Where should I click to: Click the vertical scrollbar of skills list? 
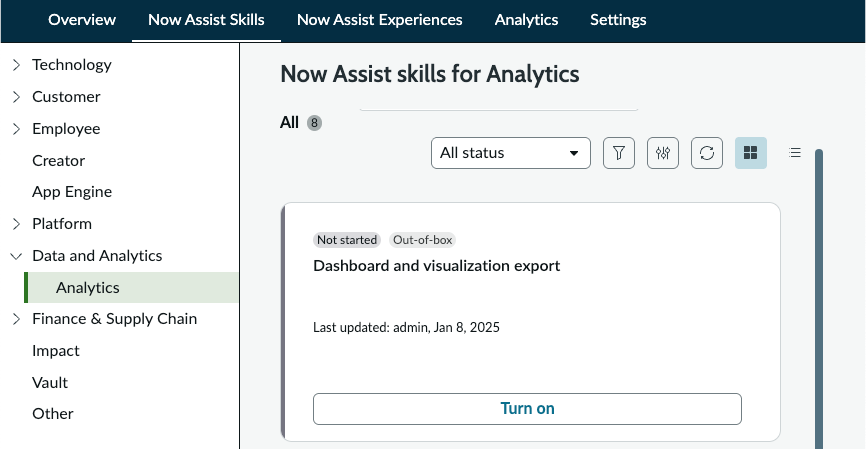click(819, 298)
